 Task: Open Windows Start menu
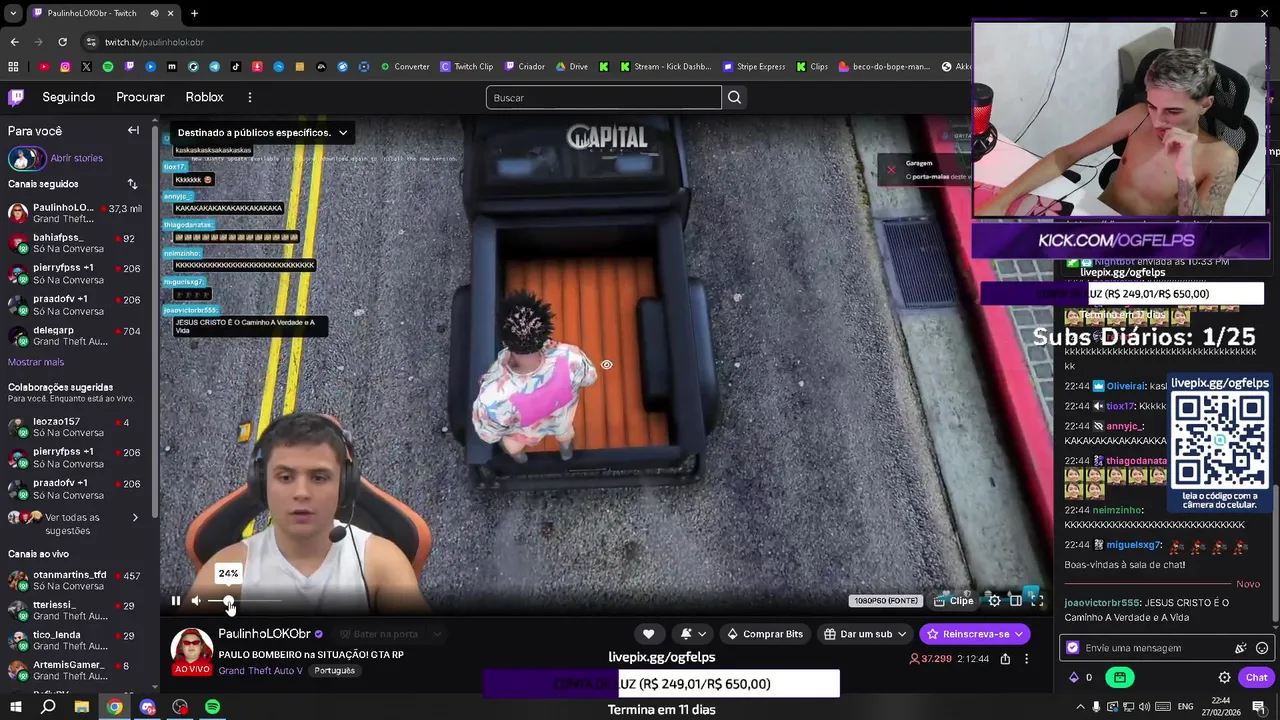click(16, 707)
